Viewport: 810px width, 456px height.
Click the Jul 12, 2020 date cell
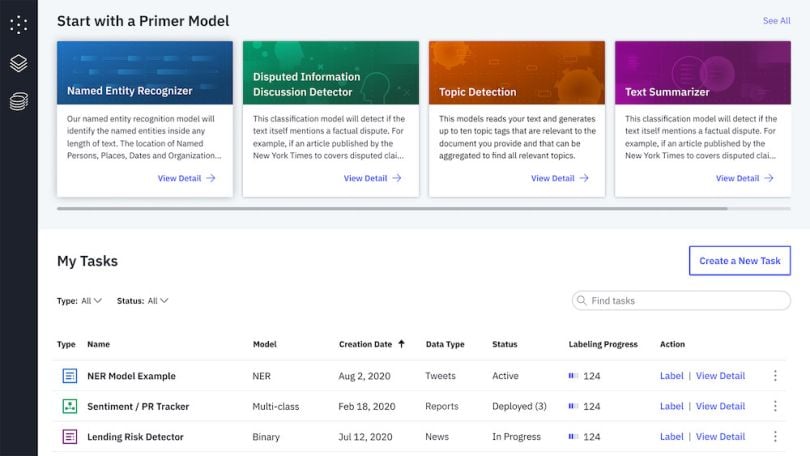click(x=365, y=437)
